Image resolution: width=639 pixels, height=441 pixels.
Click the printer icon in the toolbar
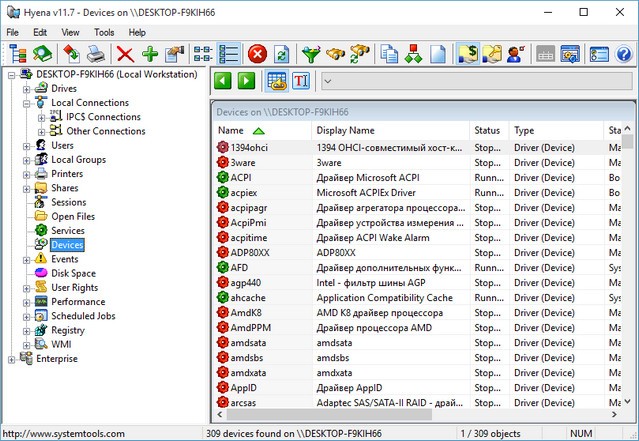(x=98, y=54)
